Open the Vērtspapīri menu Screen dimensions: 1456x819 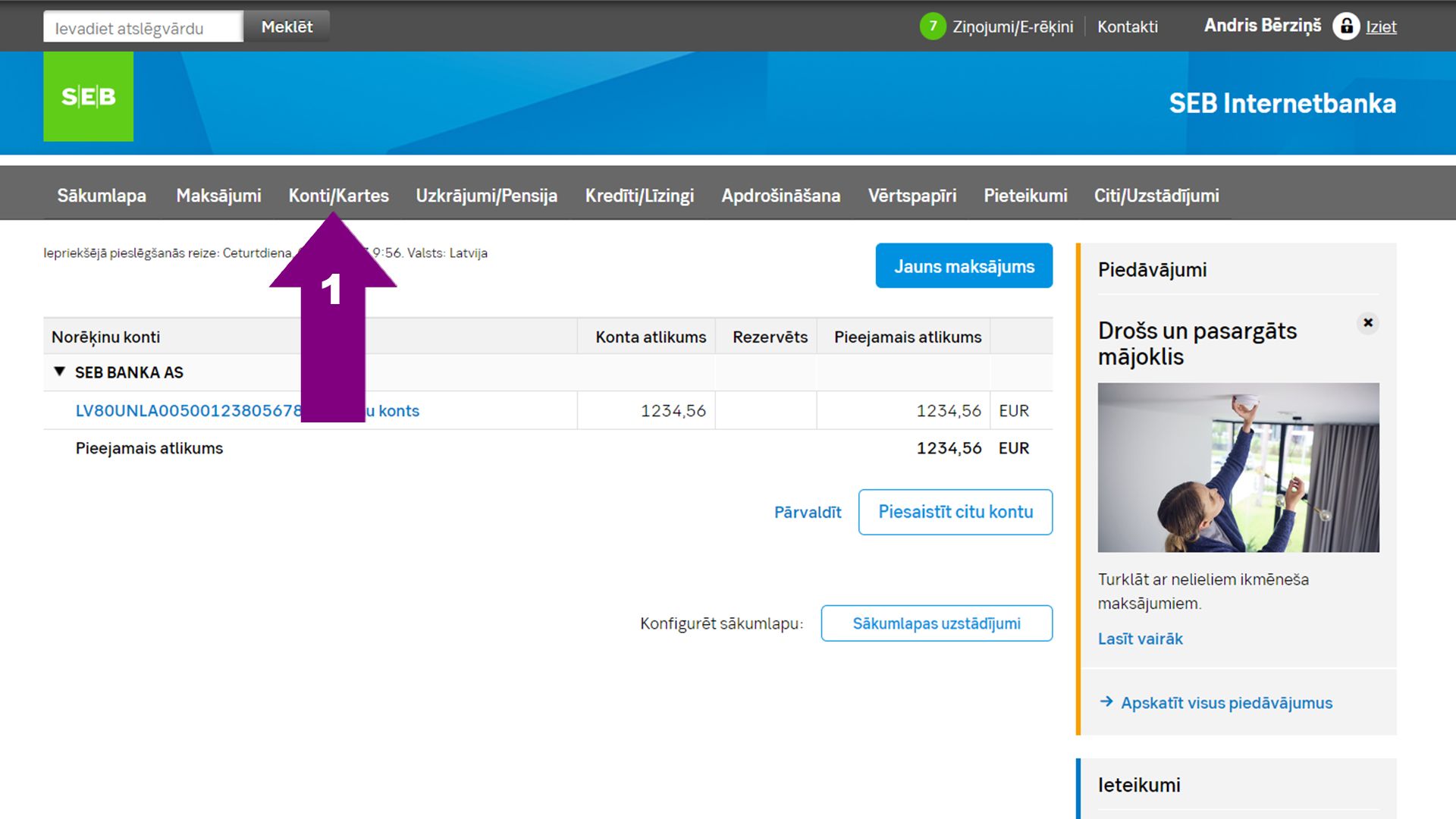912,196
